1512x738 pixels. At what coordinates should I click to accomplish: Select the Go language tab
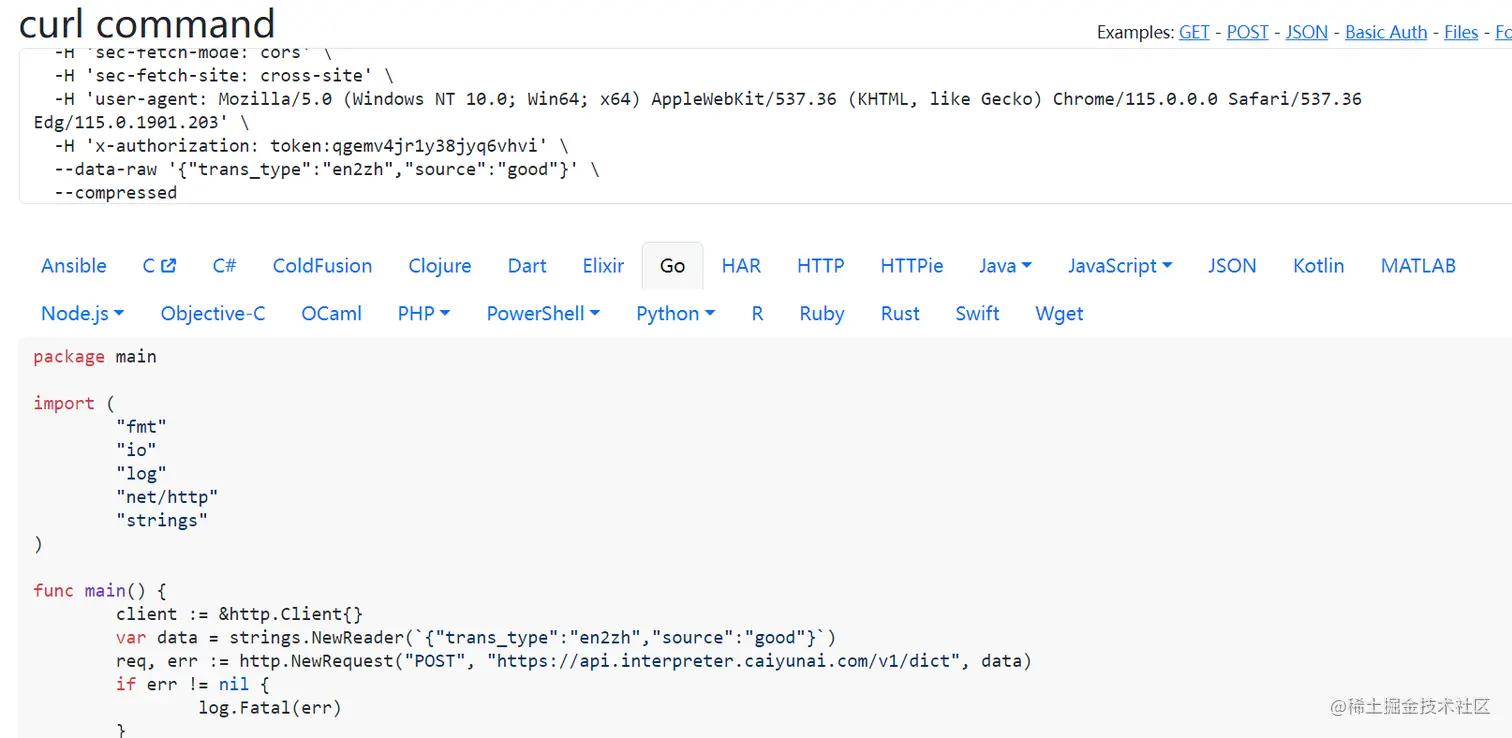672,266
